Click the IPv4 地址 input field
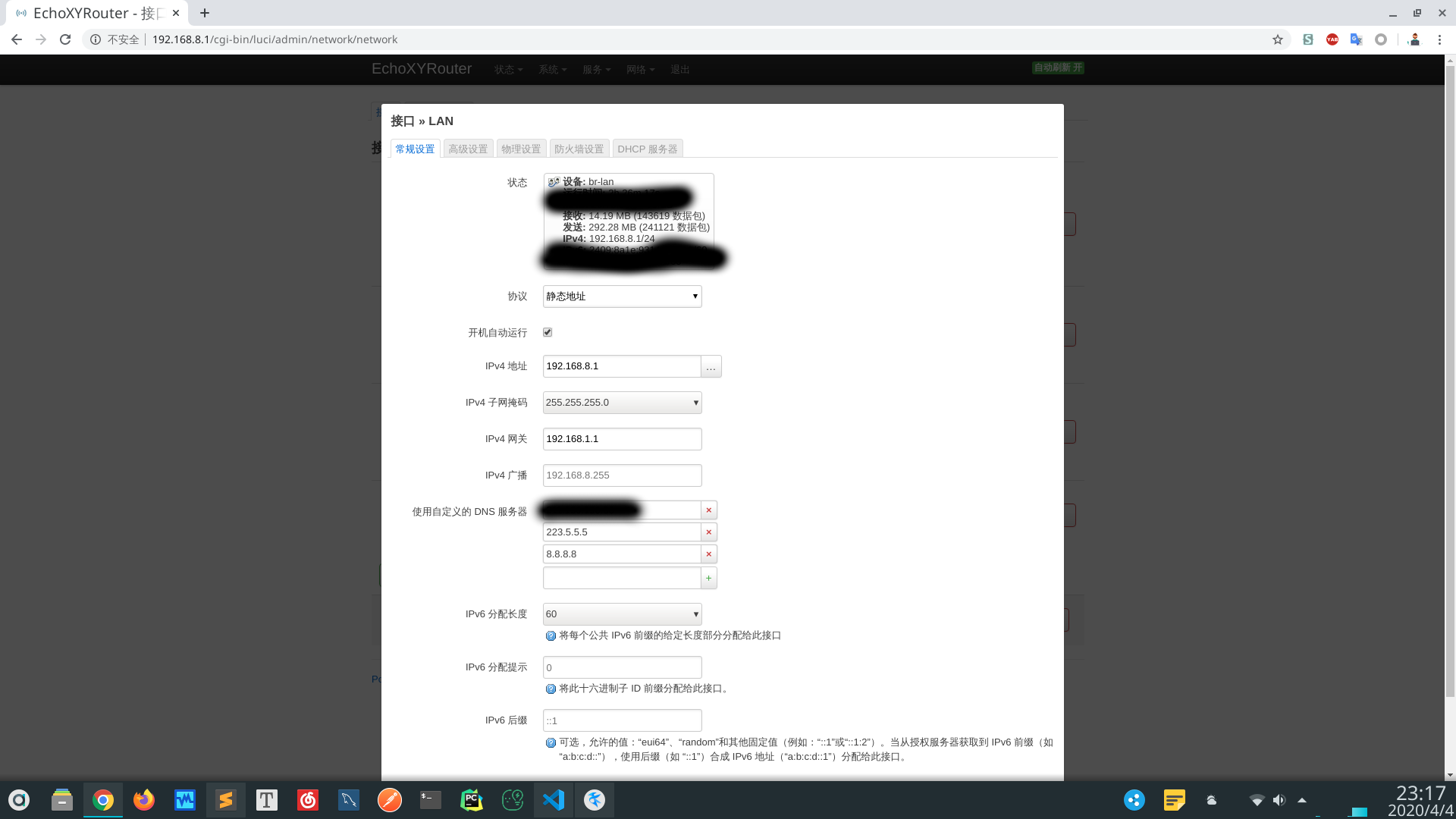The width and height of the screenshot is (1456, 819). click(622, 366)
